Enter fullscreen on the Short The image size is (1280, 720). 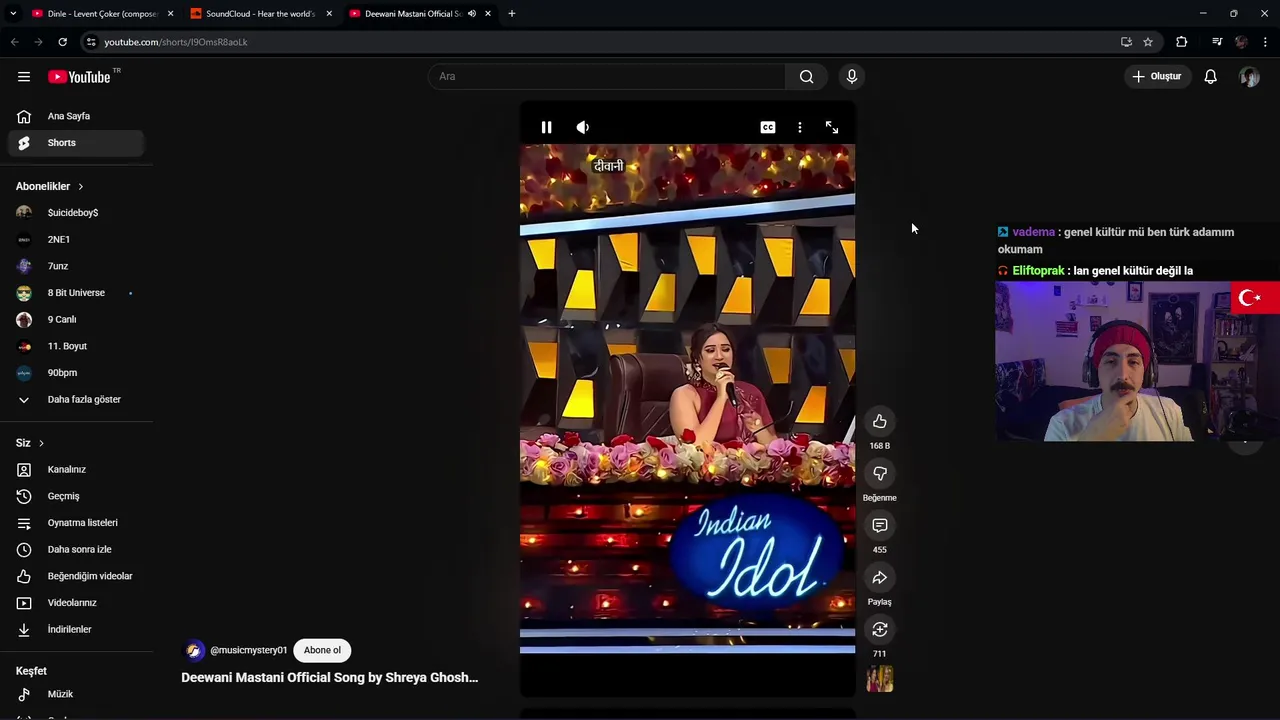tap(832, 127)
